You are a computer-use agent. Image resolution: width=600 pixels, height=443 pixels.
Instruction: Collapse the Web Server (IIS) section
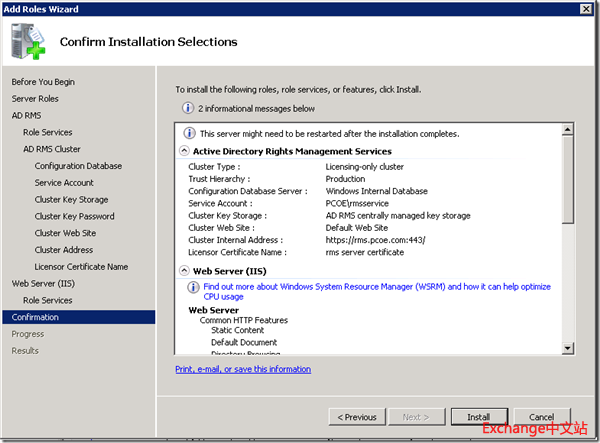(x=184, y=271)
